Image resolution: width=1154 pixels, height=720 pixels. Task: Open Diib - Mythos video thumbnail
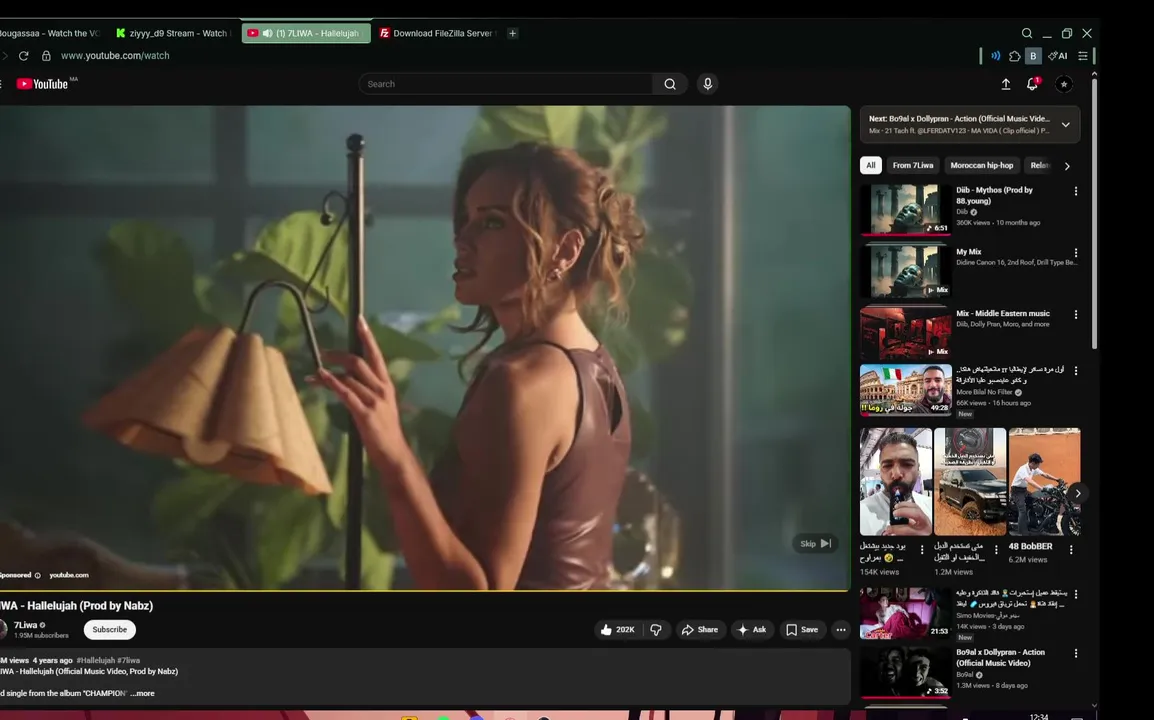[x=905, y=209]
